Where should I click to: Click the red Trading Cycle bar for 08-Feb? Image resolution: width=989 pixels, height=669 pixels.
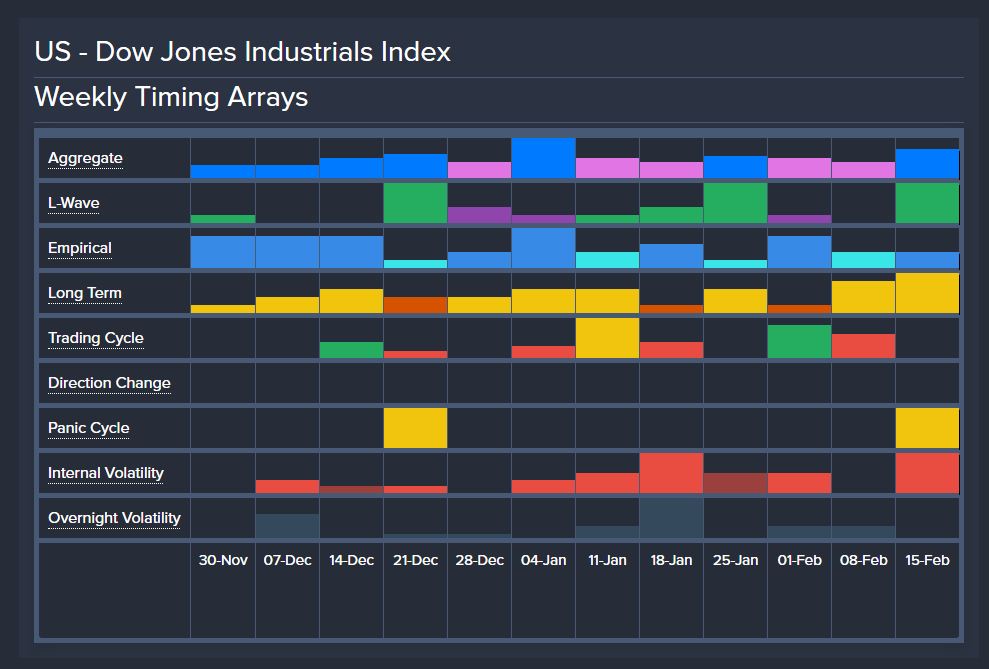pyautogui.click(x=863, y=346)
